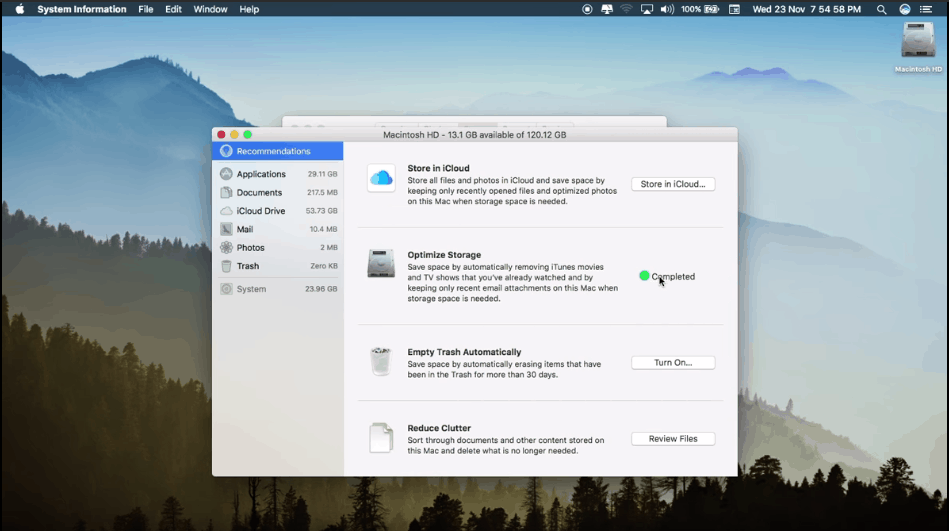Close the storage window with red button

pyautogui.click(x=222, y=134)
